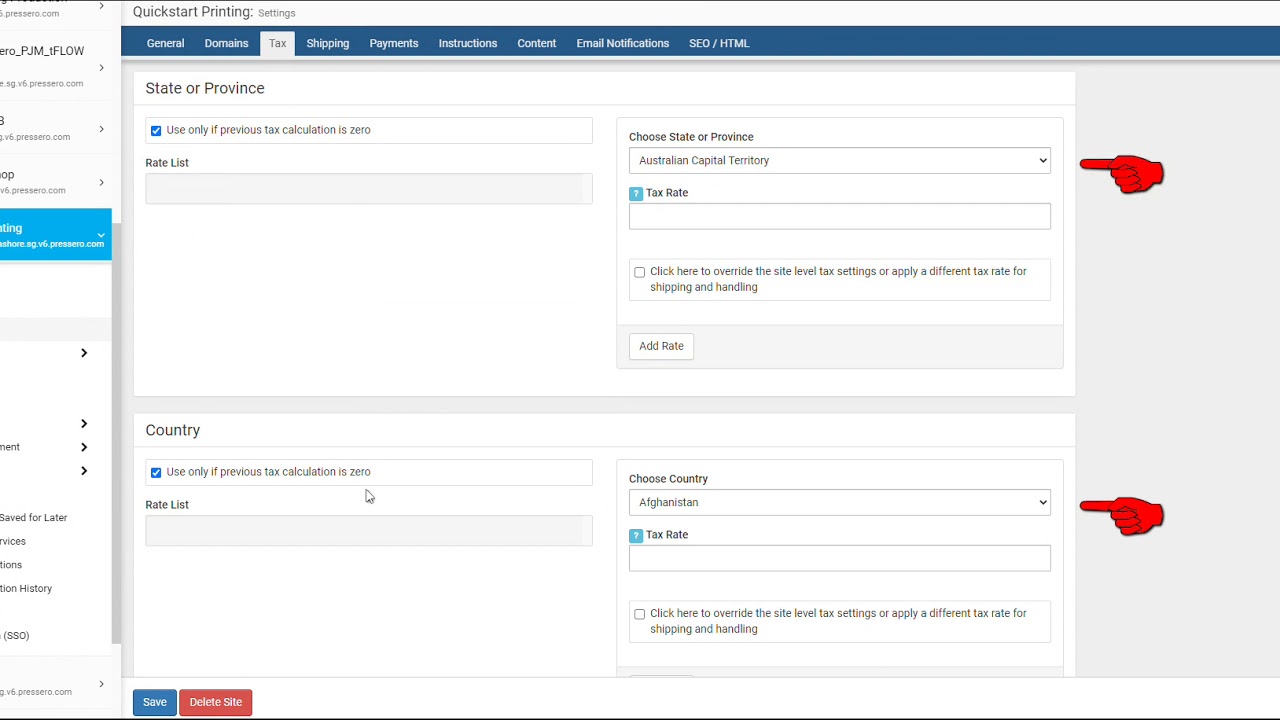Click Add Rate in State or Province section
The image size is (1280, 720).
click(x=661, y=346)
